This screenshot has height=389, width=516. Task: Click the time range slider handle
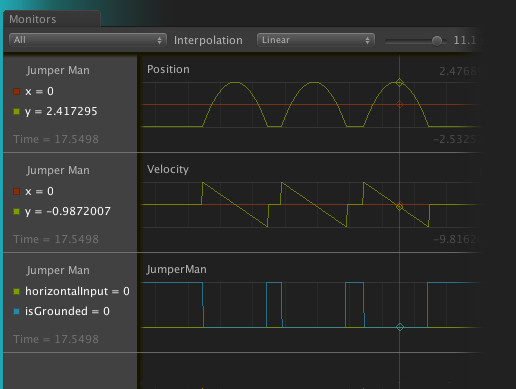(x=437, y=41)
